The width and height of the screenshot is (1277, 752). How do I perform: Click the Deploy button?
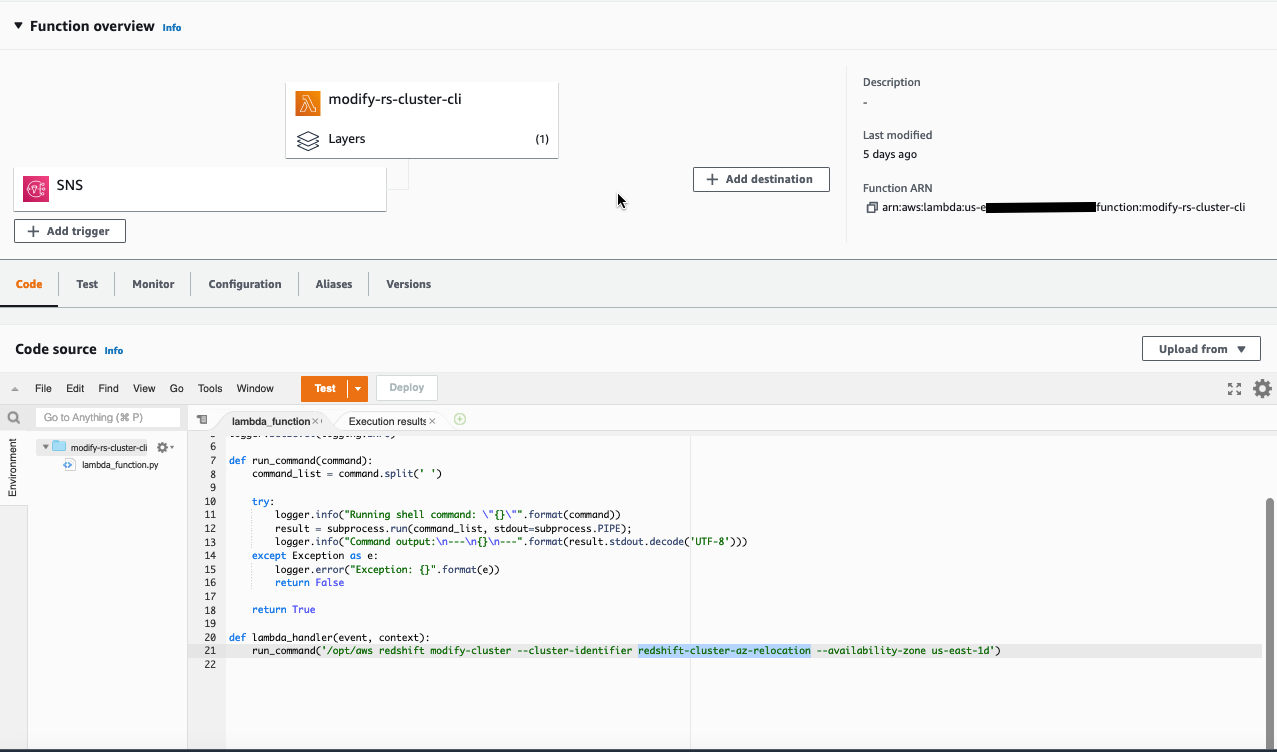point(407,388)
